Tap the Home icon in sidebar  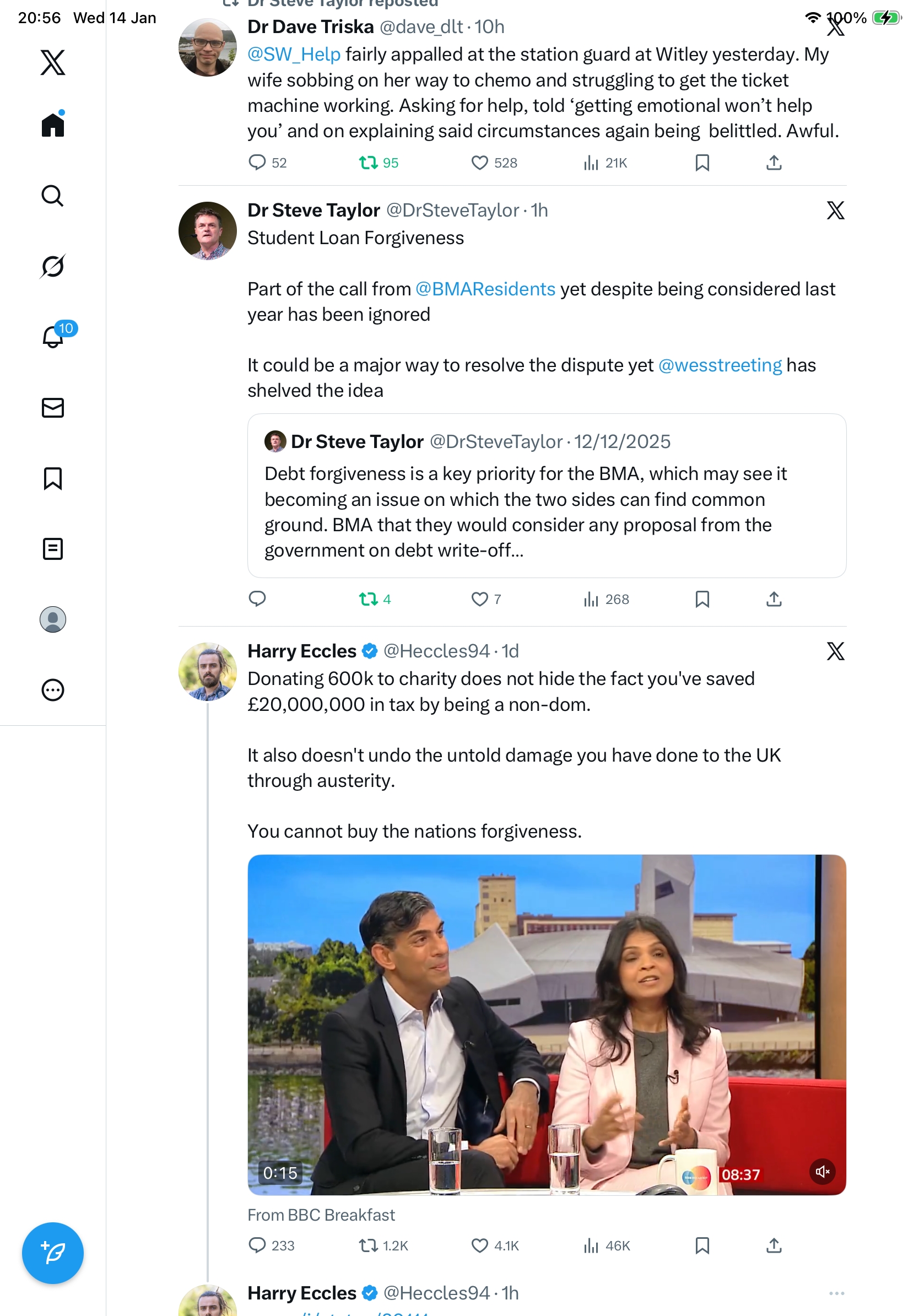click(53, 124)
